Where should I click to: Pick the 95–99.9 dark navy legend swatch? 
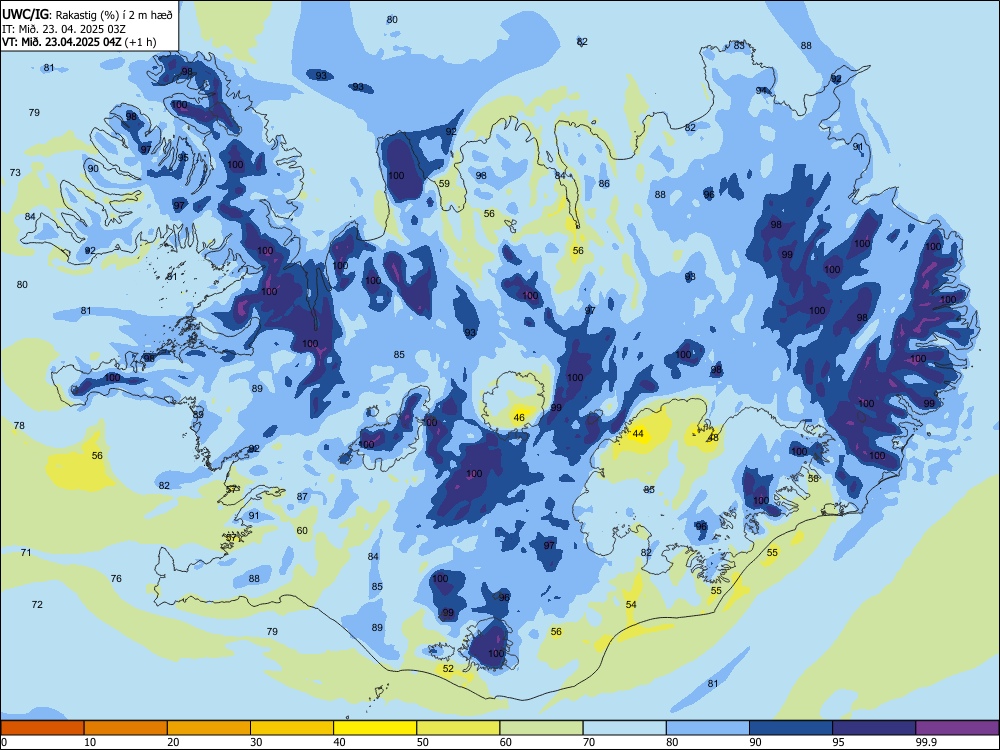click(874, 728)
